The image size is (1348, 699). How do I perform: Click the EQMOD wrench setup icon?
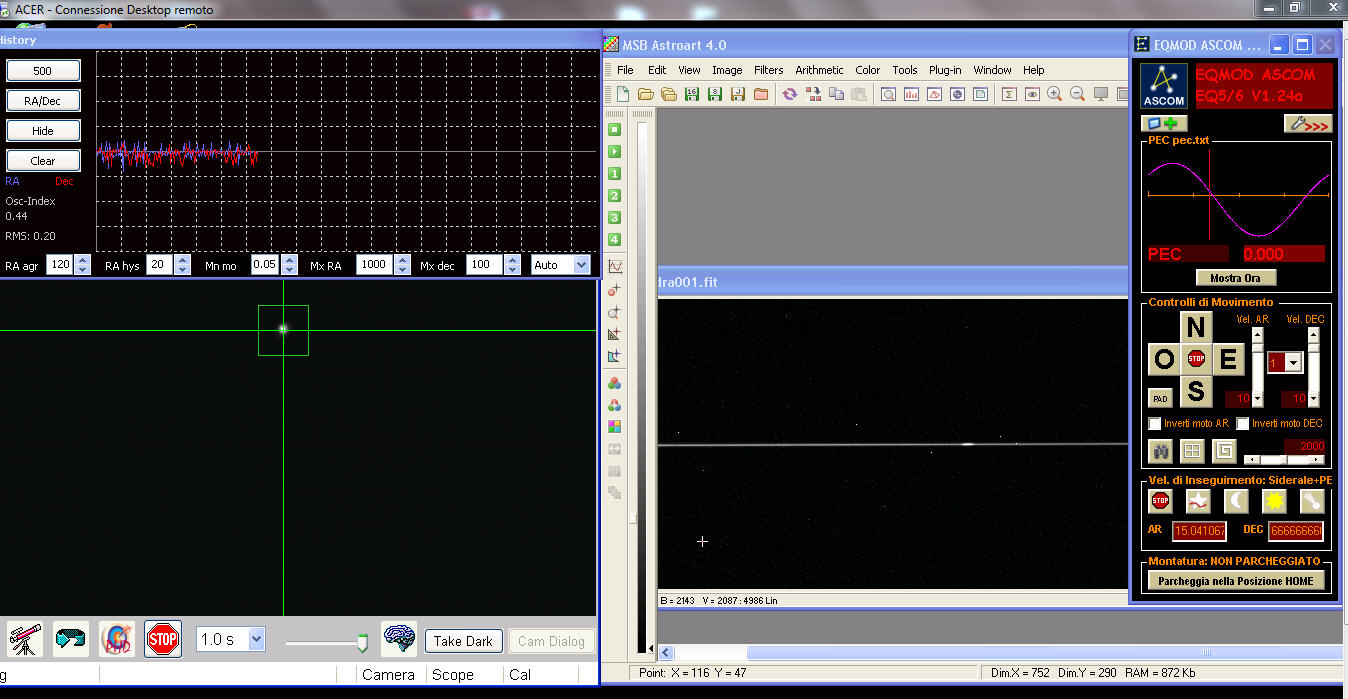[1307, 124]
